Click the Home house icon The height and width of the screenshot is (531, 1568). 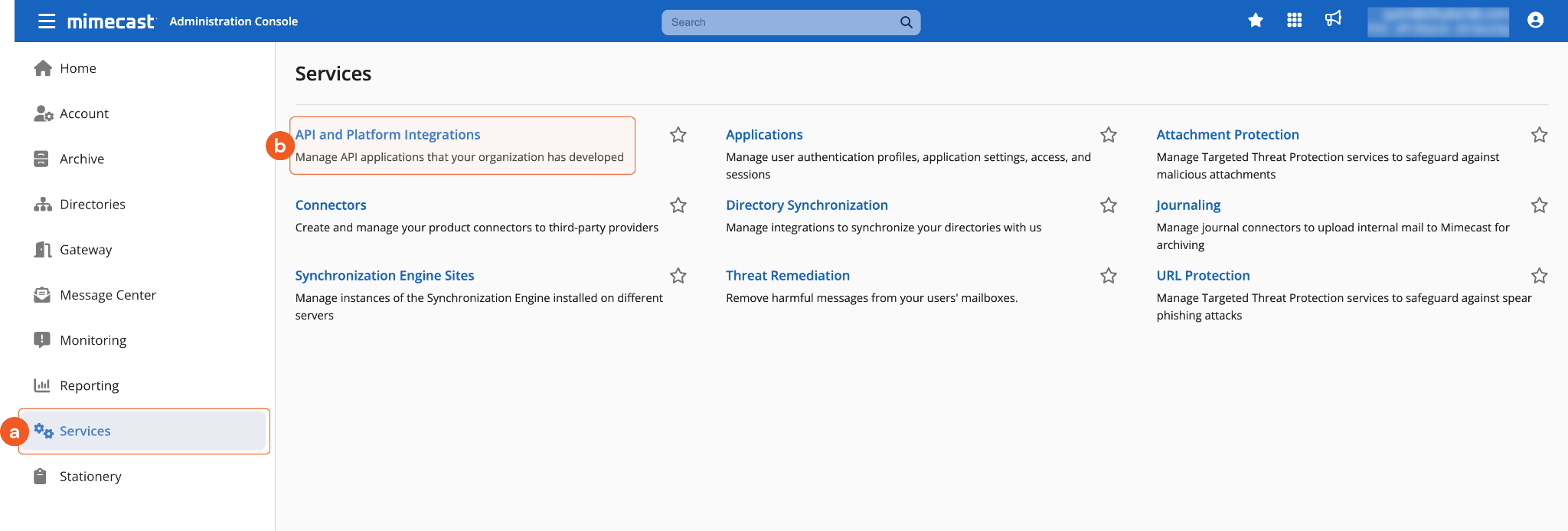coord(43,68)
